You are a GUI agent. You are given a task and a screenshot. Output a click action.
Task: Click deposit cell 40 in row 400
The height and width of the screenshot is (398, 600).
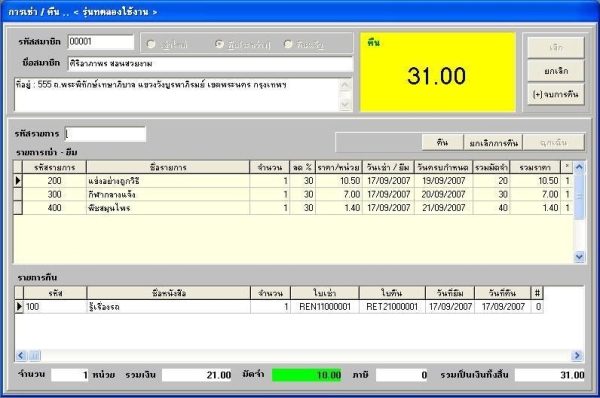(x=491, y=207)
